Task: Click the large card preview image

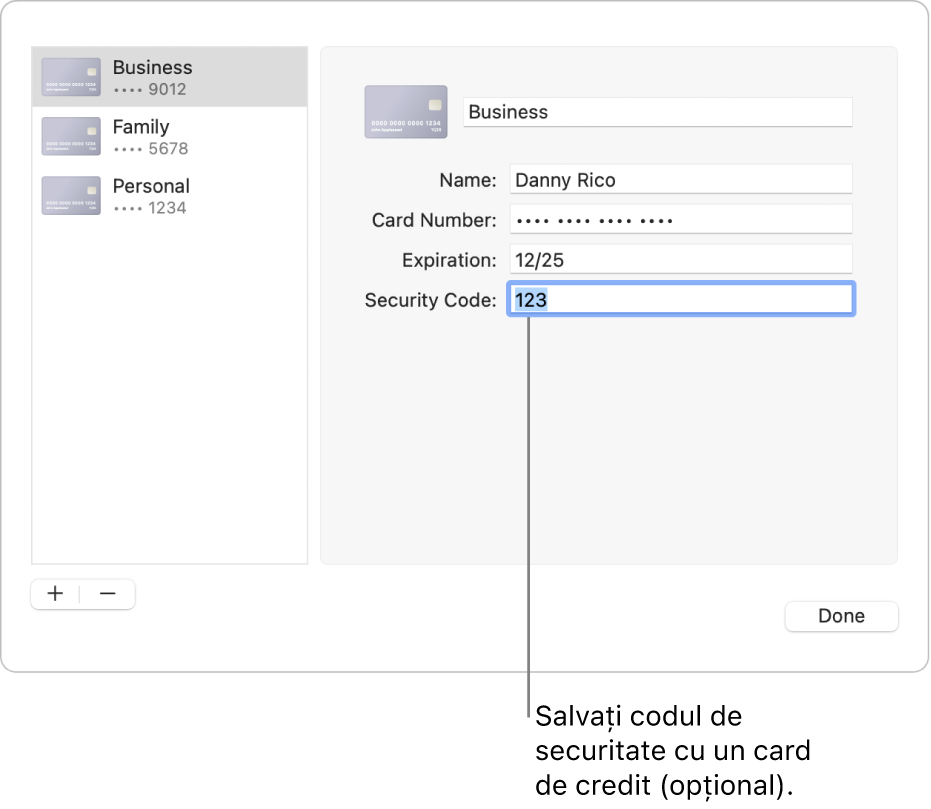Action: click(405, 111)
